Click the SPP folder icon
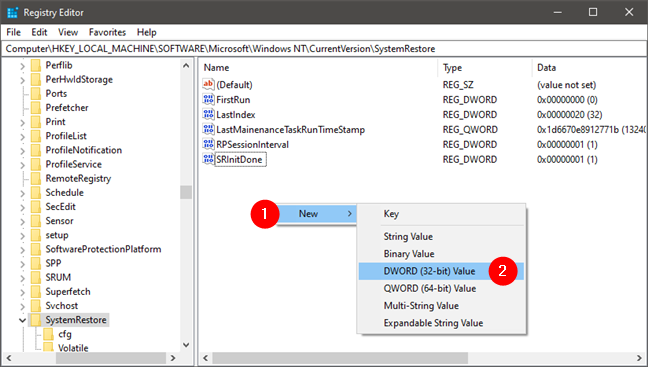Screen dimensions: 648x367 click(x=36, y=263)
